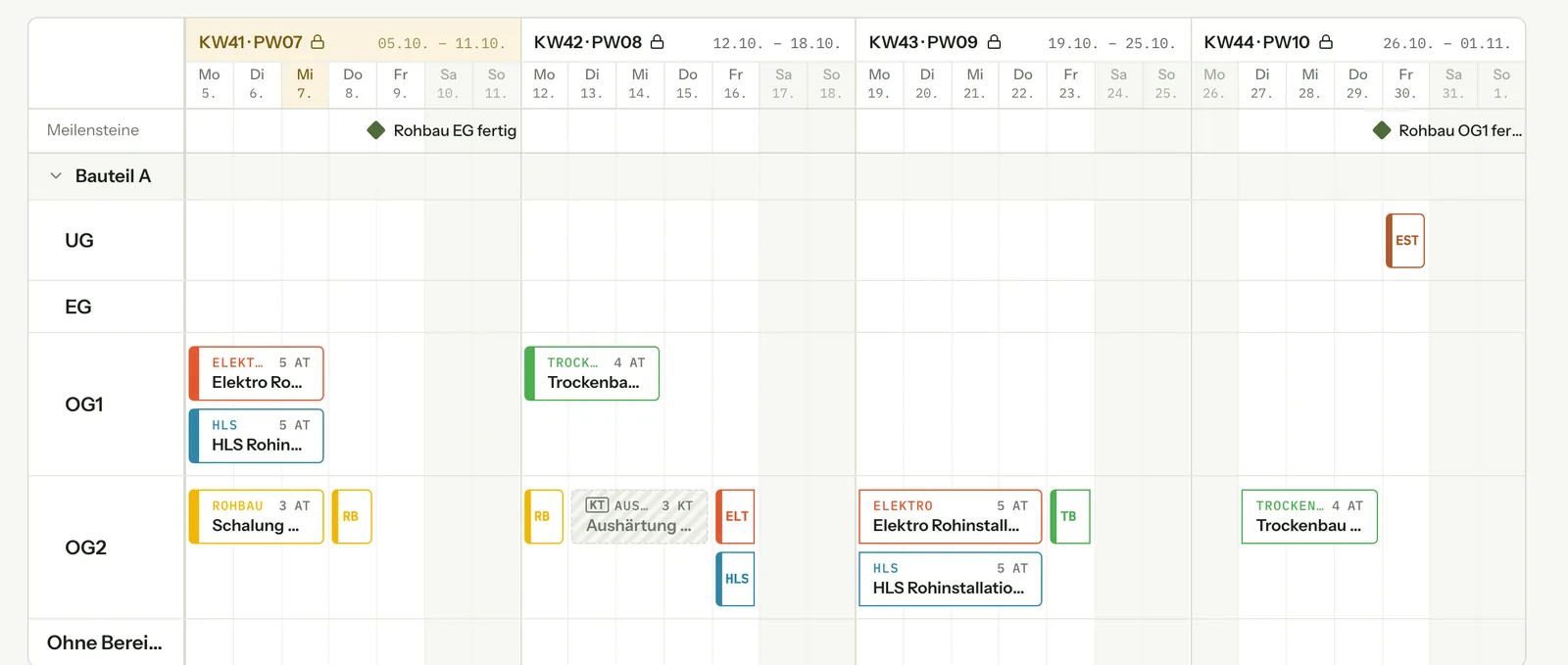Image resolution: width=1568 pixels, height=665 pixels.
Task: Click the lock icon beside KW42·PW08
Action: (658, 42)
